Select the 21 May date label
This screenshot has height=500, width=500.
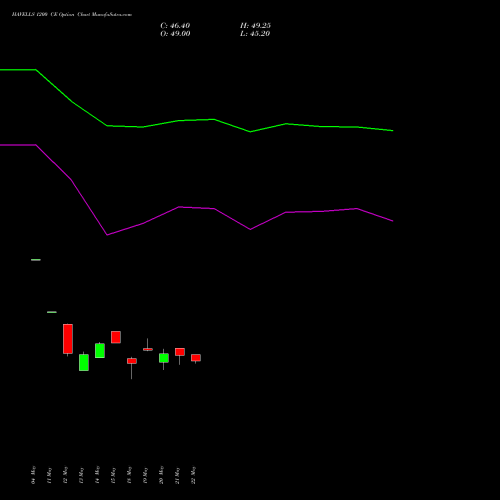[177, 475]
